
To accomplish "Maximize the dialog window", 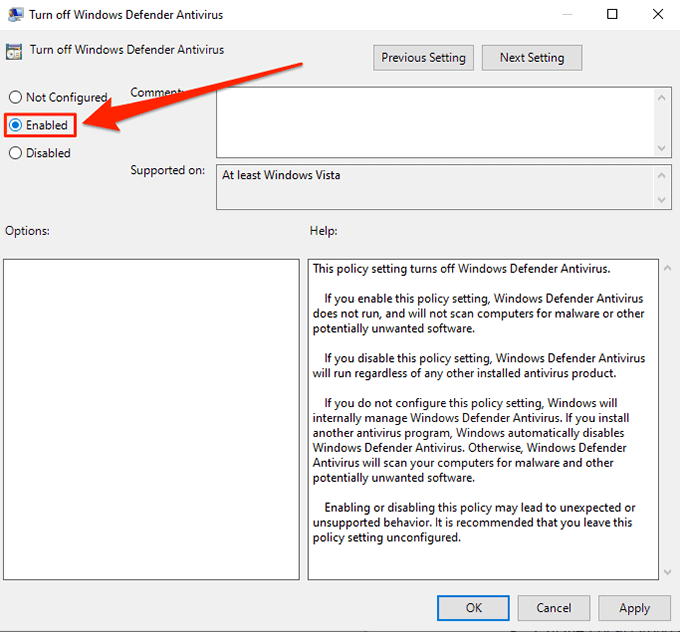I will pyautogui.click(x=612, y=14).
